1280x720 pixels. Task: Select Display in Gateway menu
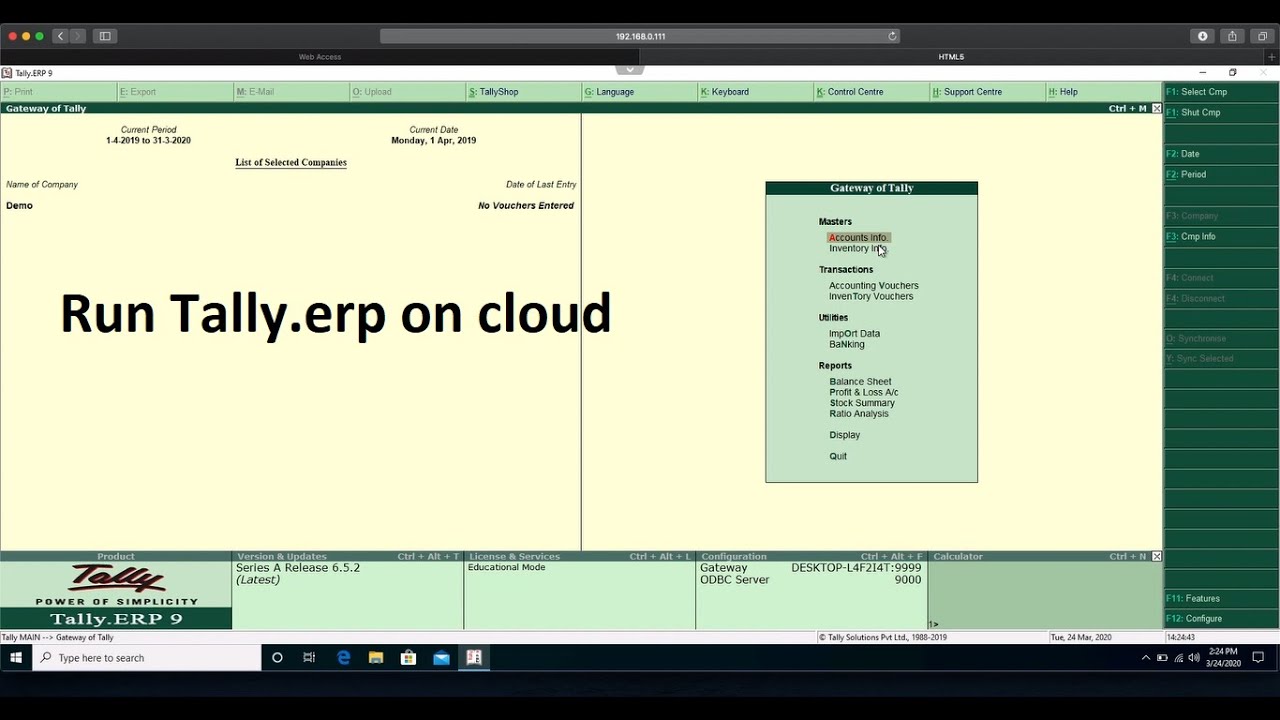point(844,435)
